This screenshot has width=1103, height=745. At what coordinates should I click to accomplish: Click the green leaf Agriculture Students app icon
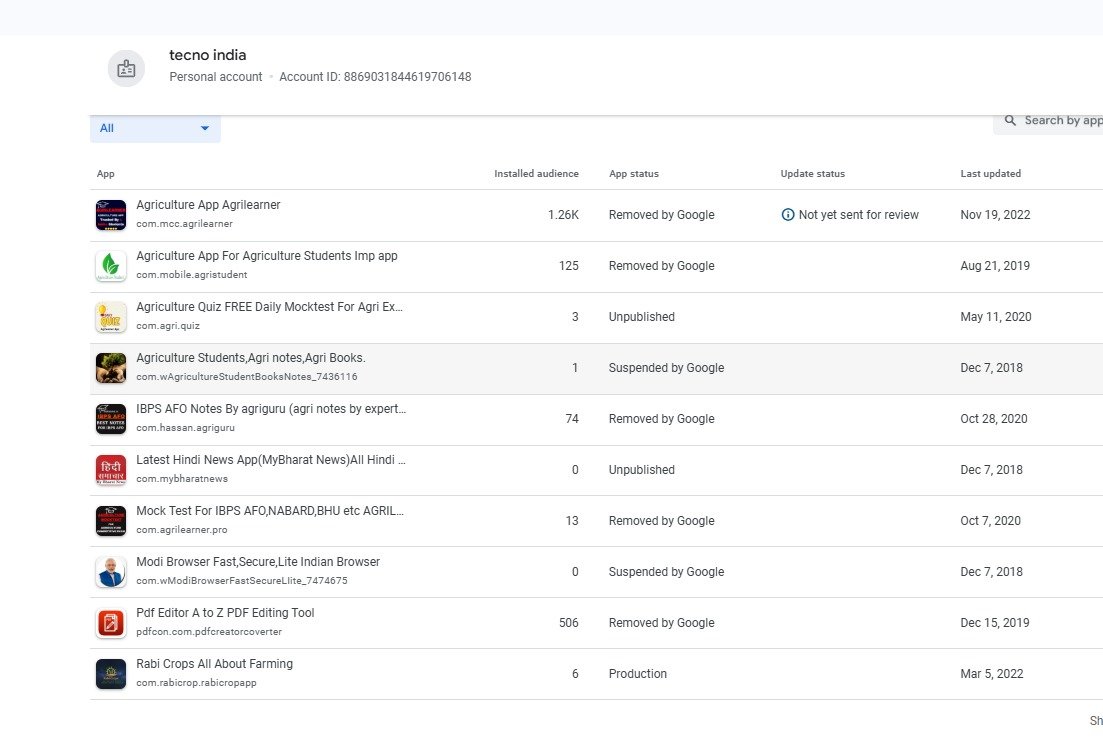[x=111, y=266]
